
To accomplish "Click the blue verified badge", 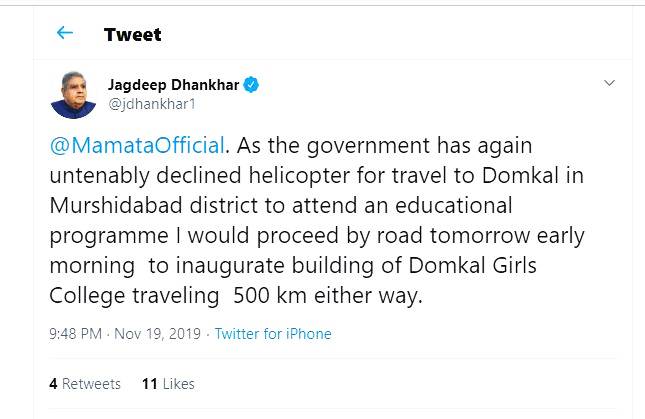I will (x=253, y=85).
